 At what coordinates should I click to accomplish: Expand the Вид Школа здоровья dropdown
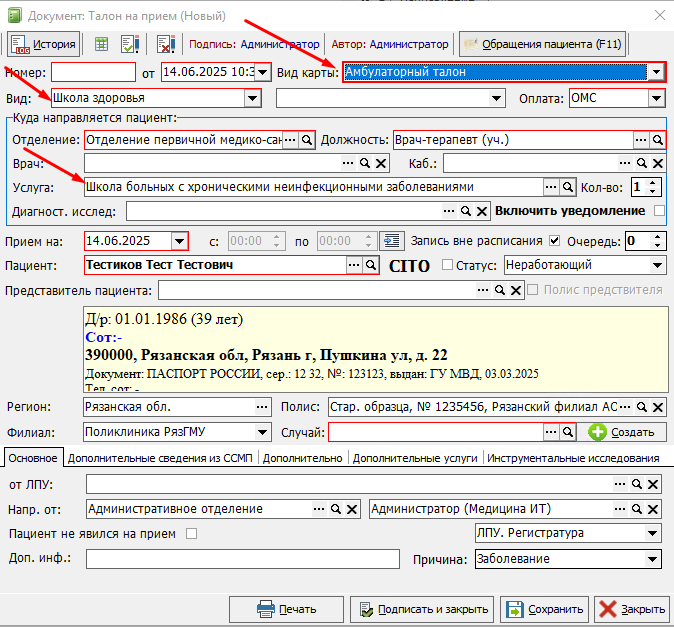click(x=252, y=98)
